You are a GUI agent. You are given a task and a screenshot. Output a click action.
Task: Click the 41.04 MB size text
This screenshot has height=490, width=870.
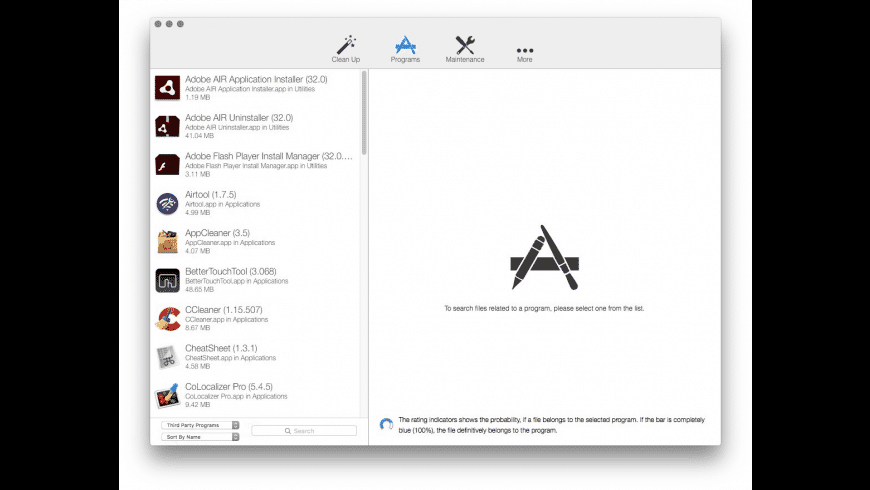point(199,135)
